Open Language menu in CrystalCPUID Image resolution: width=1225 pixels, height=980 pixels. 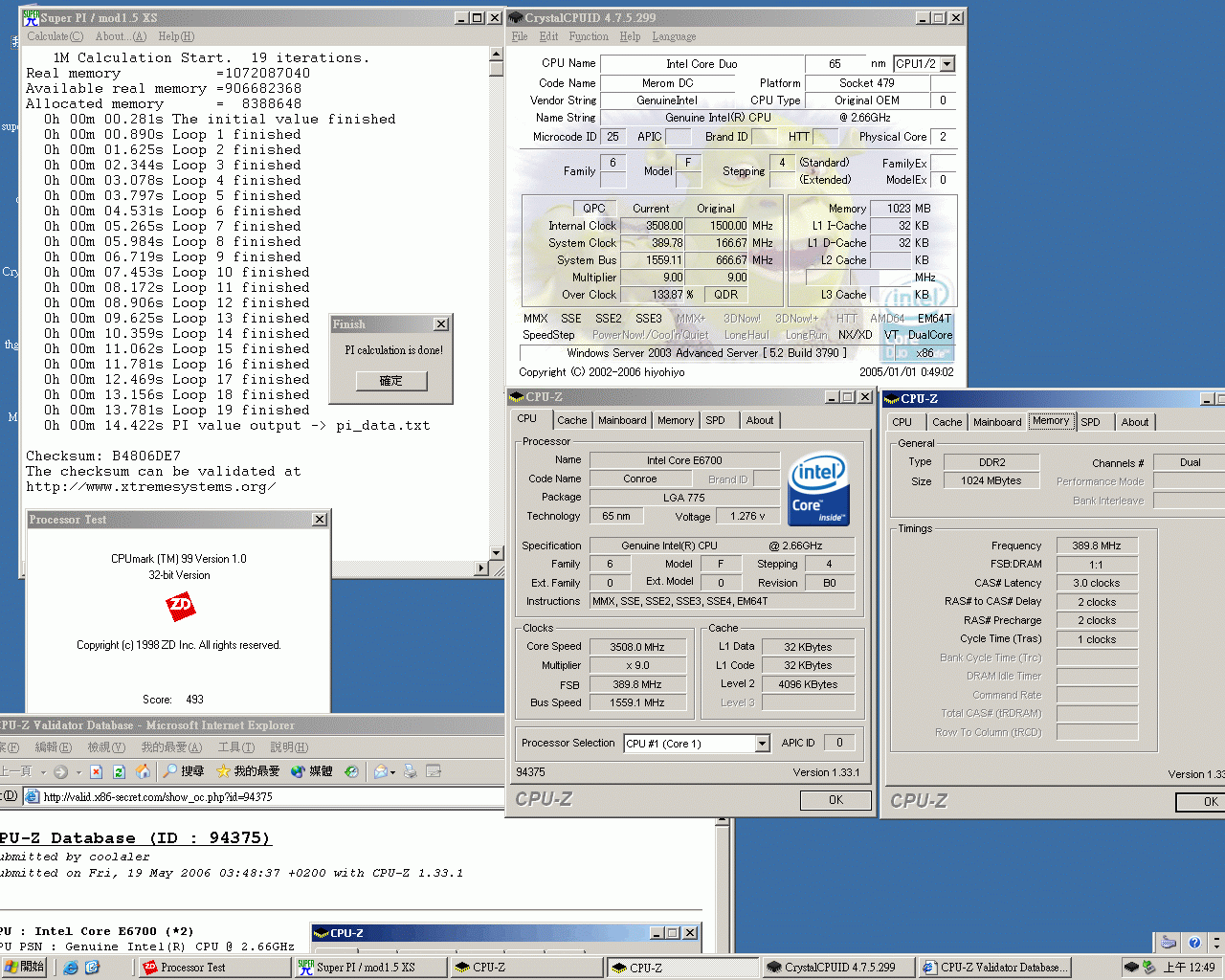(x=674, y=36)
